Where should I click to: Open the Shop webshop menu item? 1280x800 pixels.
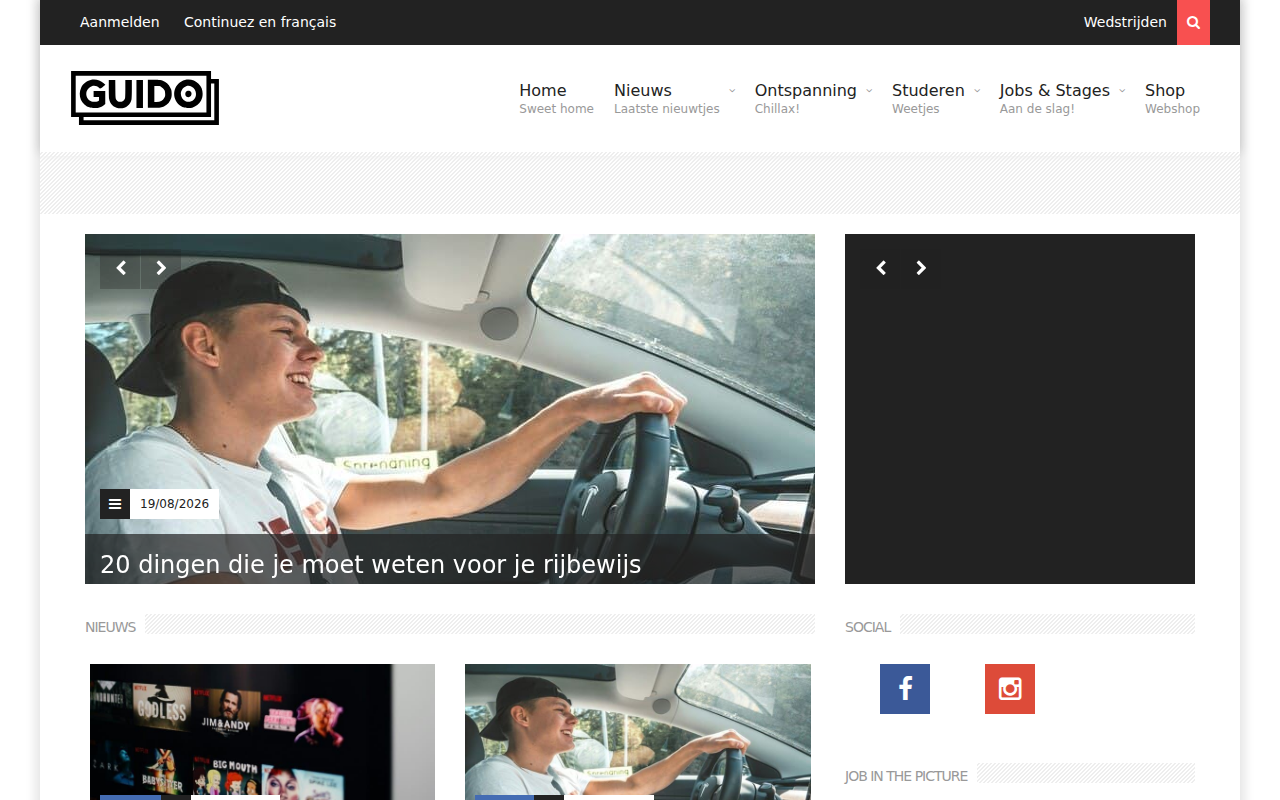[1172, 98]
